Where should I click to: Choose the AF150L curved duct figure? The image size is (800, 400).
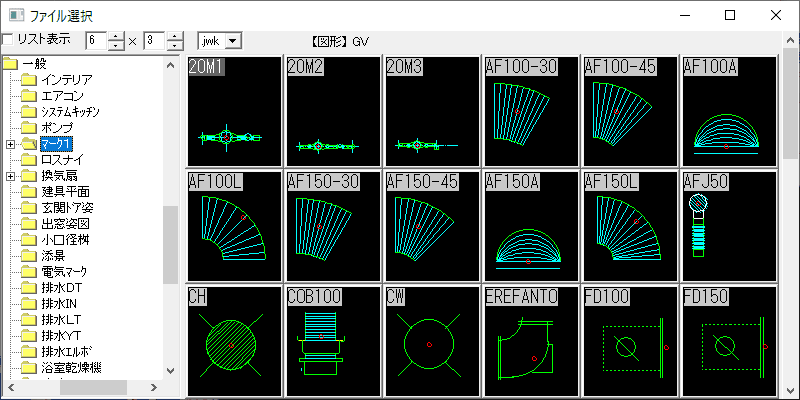coord(630,225)
